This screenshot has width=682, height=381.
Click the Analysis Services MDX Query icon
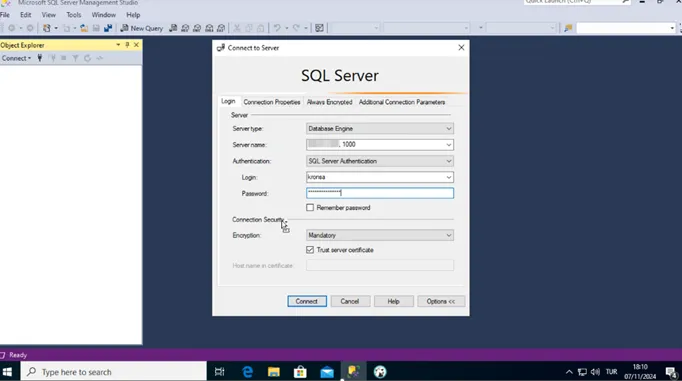pyautogui.click(x=185, y=28)
